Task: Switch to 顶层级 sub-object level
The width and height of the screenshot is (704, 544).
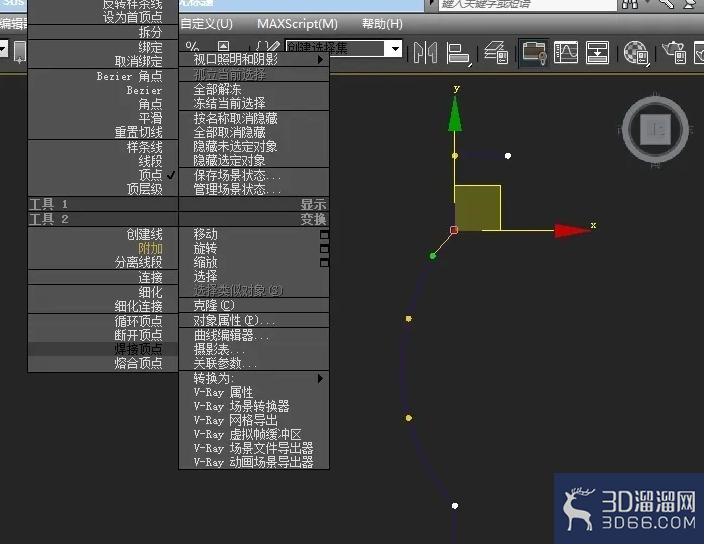Action: [103, 189]
